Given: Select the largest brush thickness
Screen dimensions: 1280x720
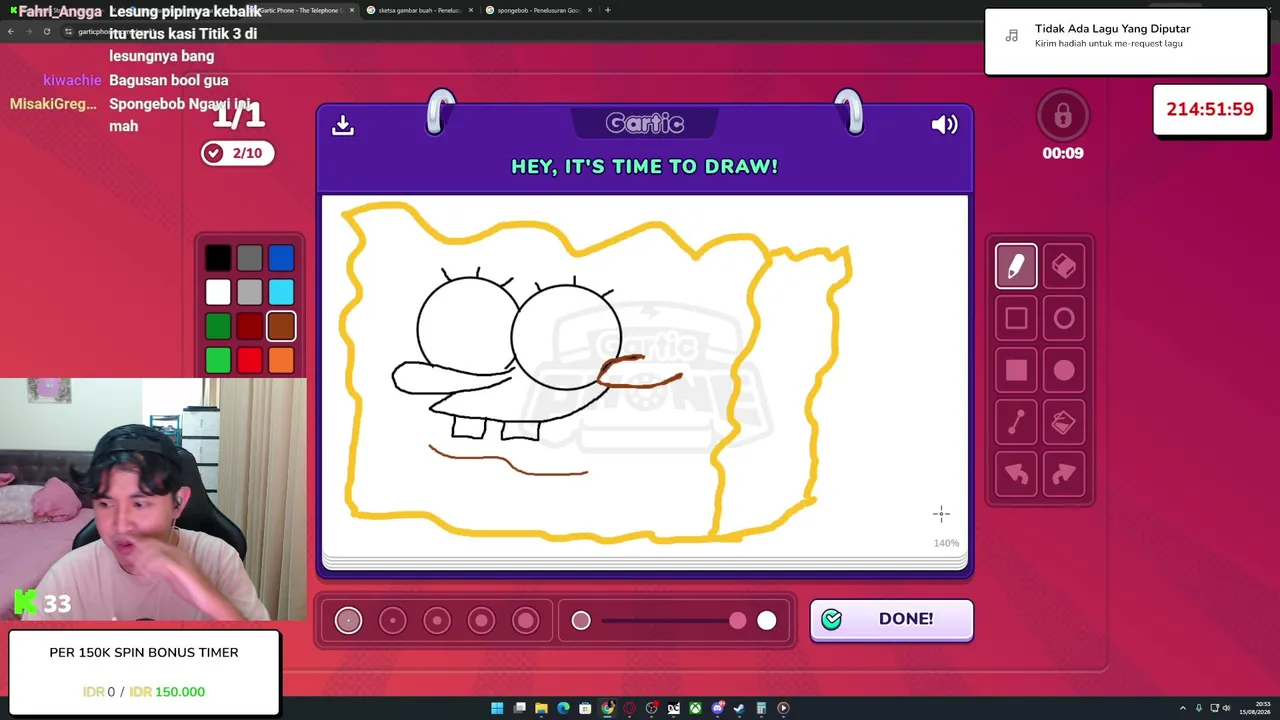Looking at the screenshot, I should 526,621.
